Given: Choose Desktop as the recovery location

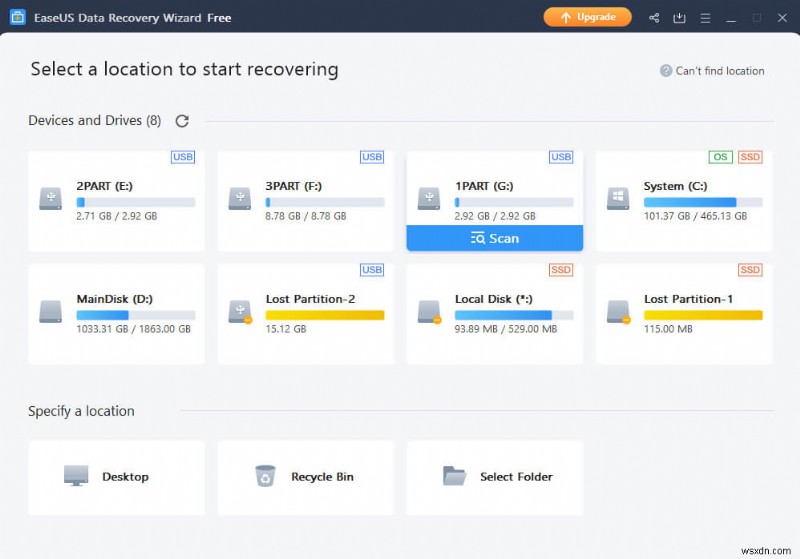Looking at the screenshot, I should click(x=116, y=477).
